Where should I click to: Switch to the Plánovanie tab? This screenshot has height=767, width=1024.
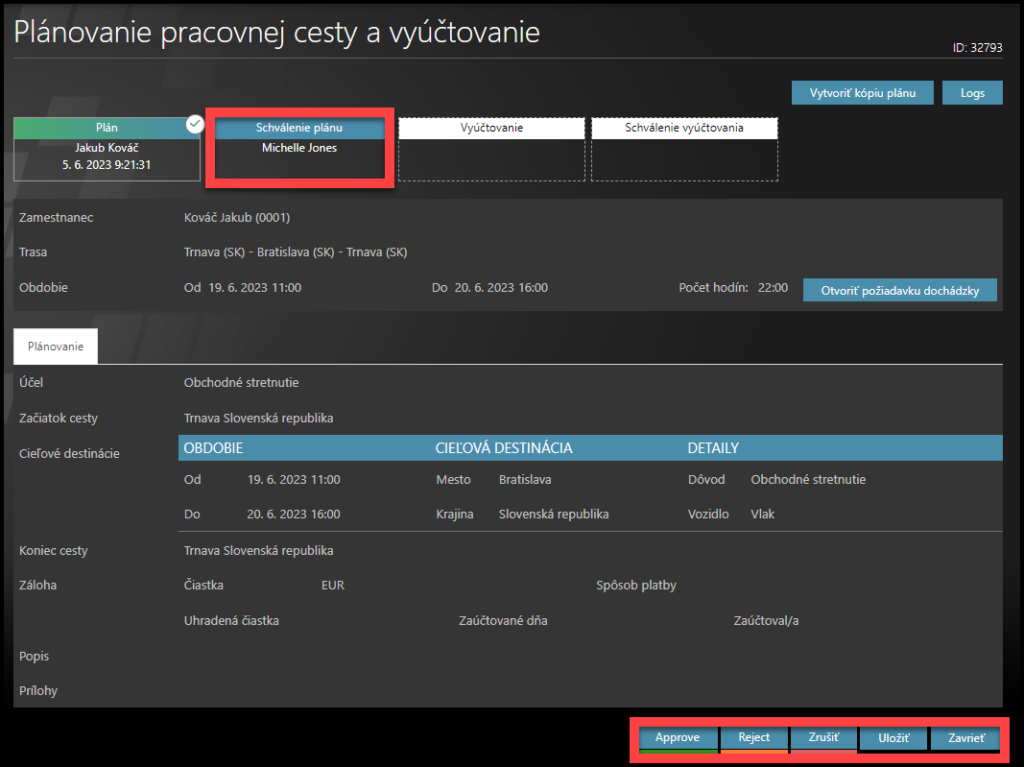[56, 345]
